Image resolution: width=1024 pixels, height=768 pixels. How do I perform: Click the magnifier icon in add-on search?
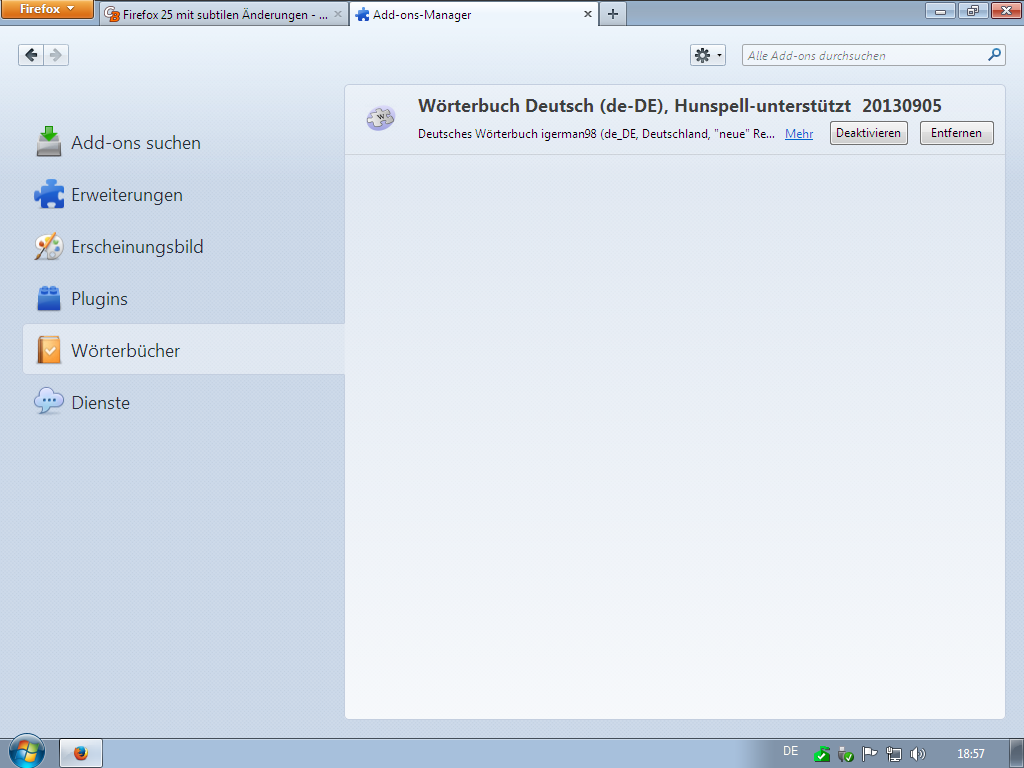[x=994, y=55]
